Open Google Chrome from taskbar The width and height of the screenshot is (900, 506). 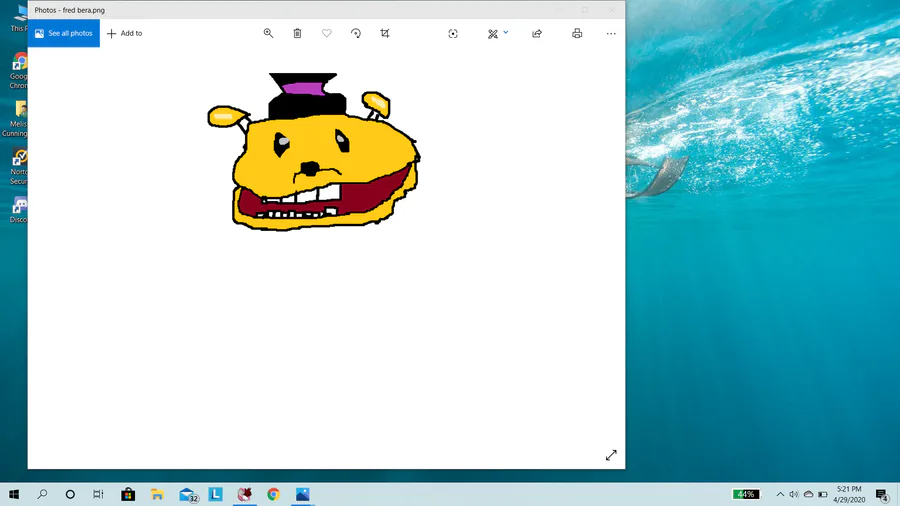[273, 494]
